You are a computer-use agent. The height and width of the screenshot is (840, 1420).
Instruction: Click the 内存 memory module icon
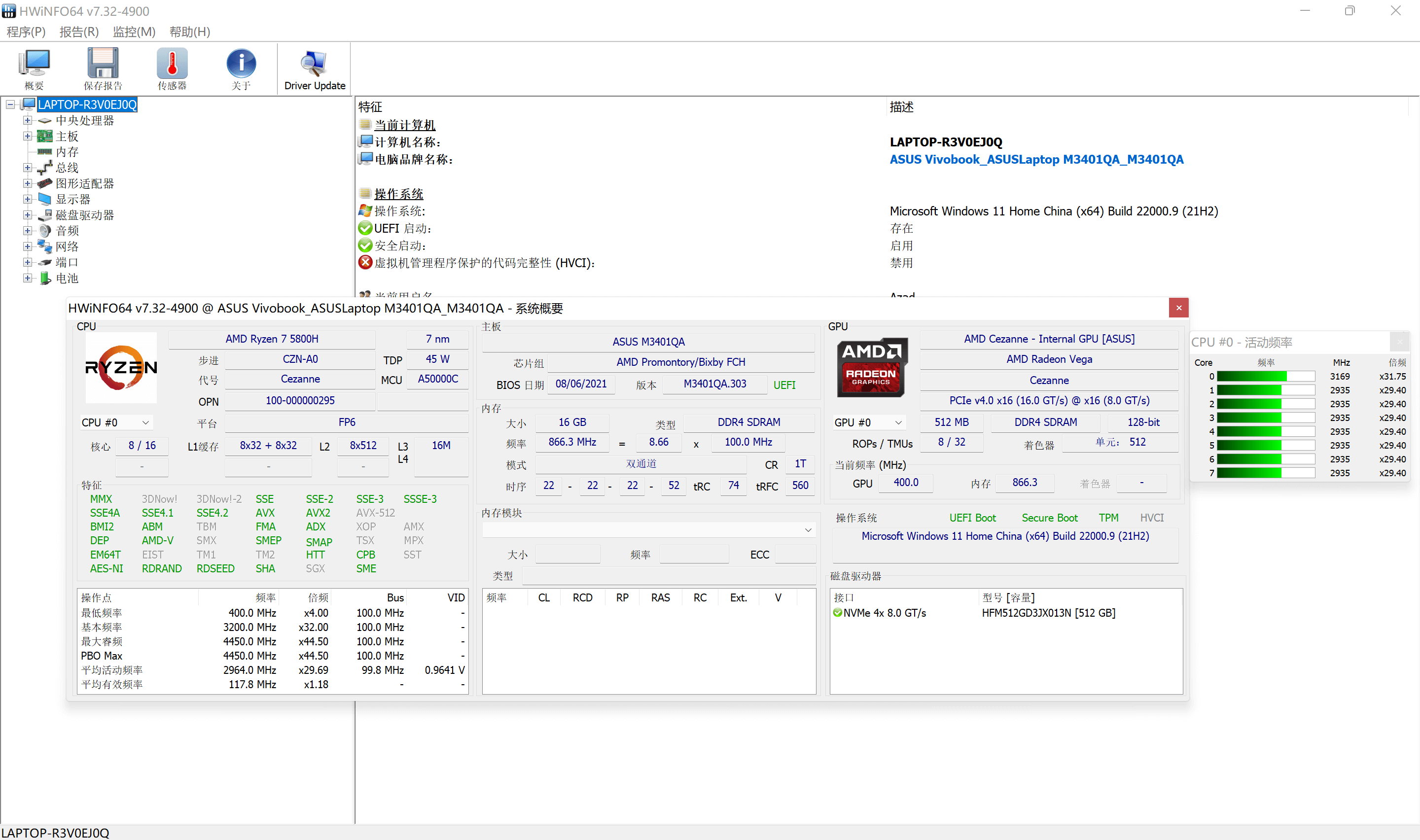(45, 152)
